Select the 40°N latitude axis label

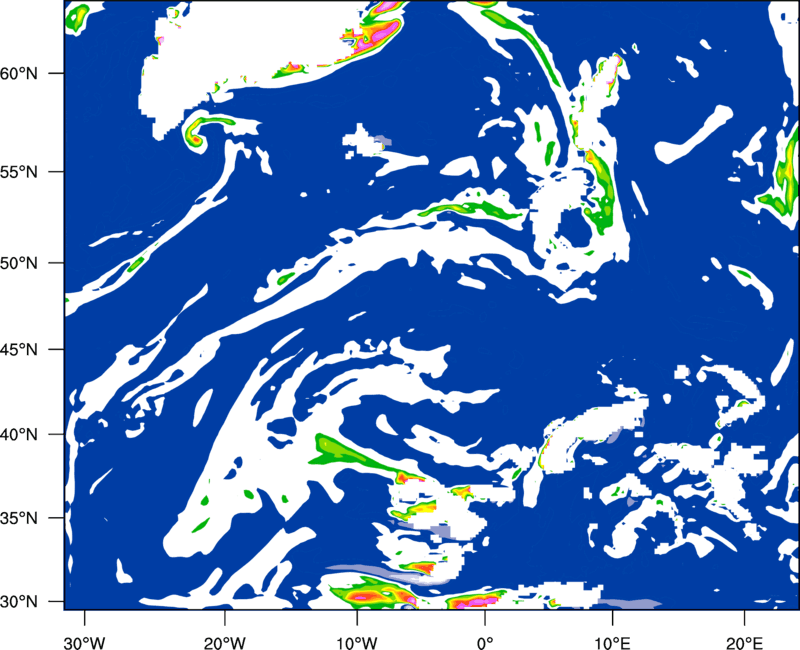point(19,435)
